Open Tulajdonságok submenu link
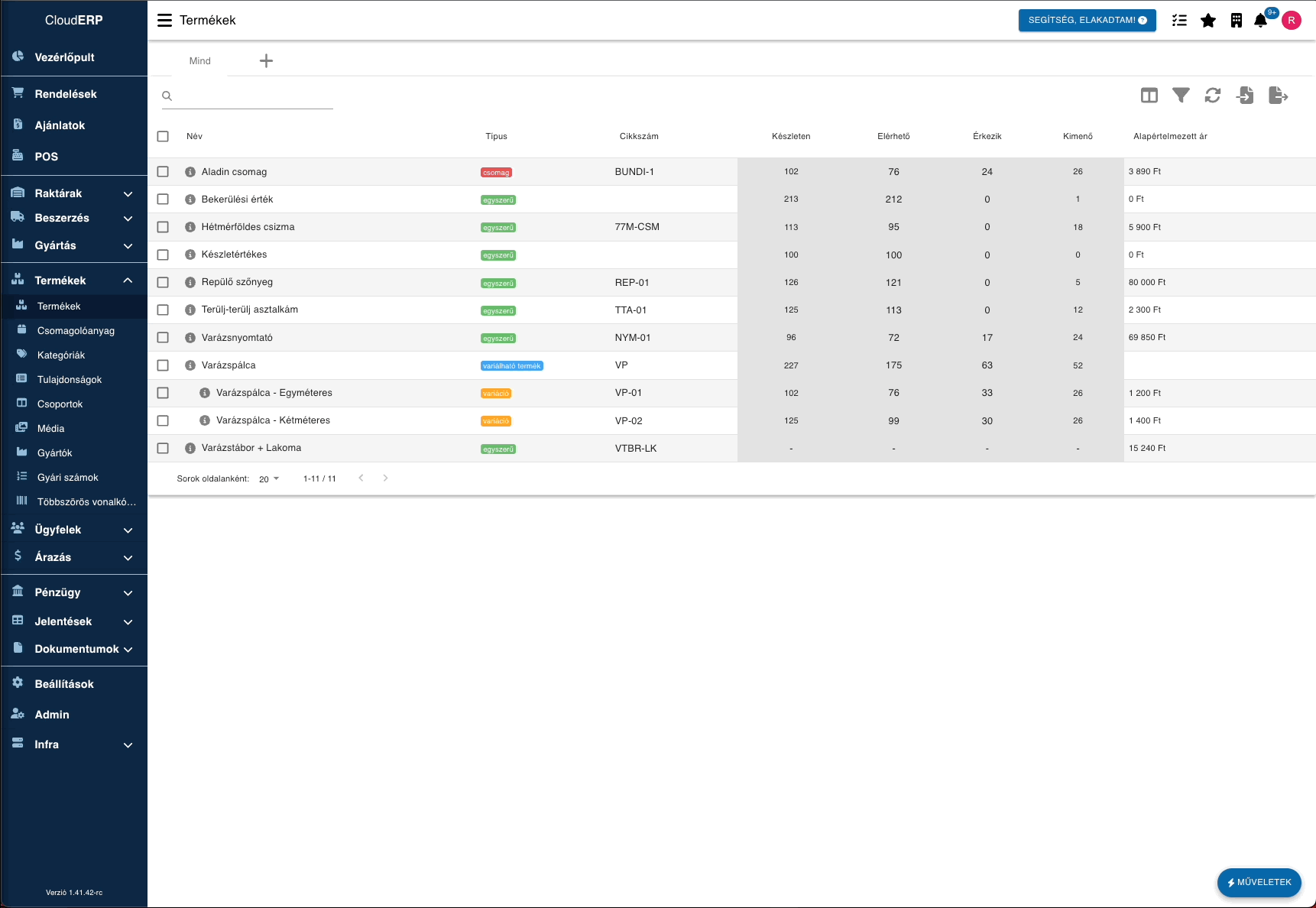1316x908 pixels. coord(74,380)
